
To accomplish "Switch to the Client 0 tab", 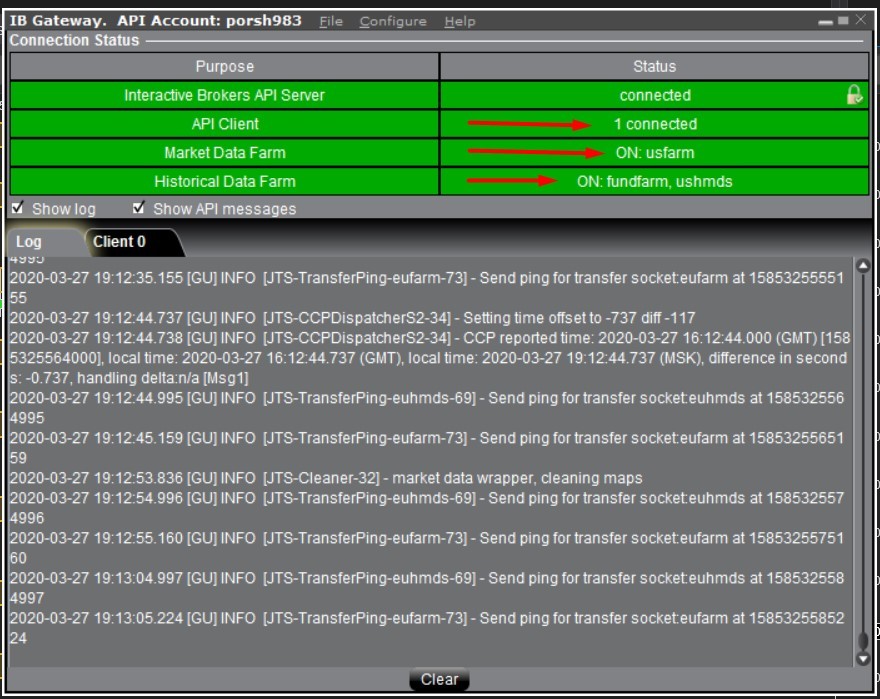I will point(120,241).
